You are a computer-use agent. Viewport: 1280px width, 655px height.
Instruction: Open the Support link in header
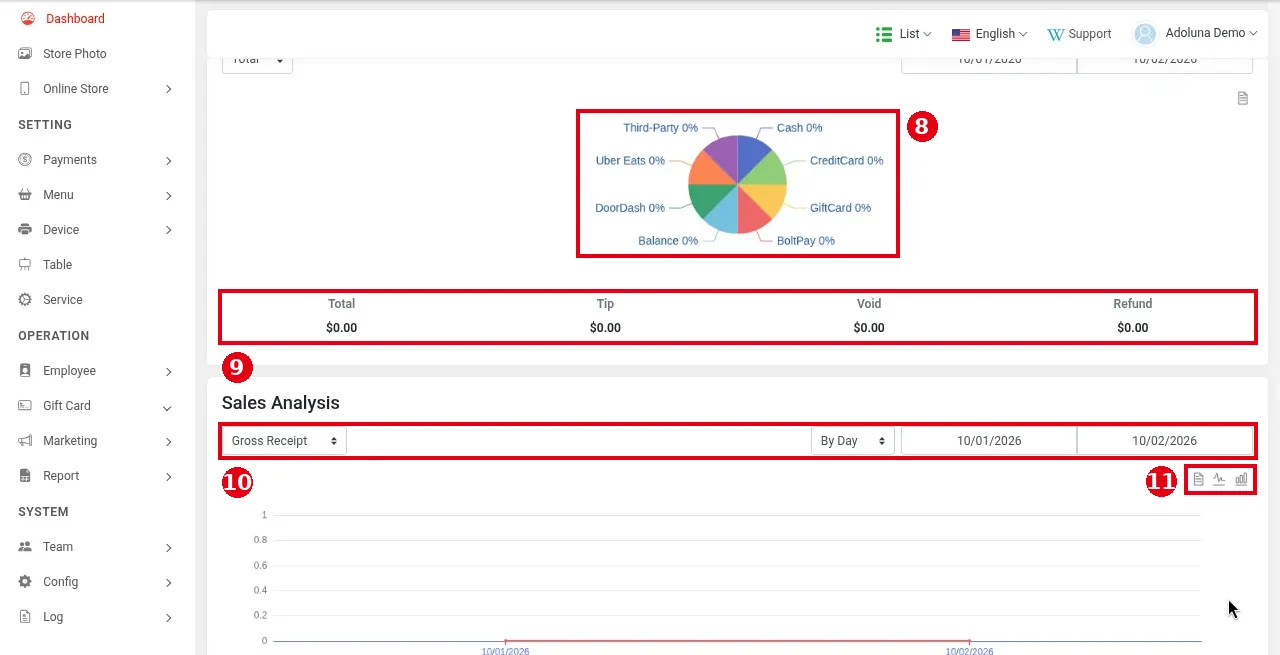click(x=1079, y=34)
